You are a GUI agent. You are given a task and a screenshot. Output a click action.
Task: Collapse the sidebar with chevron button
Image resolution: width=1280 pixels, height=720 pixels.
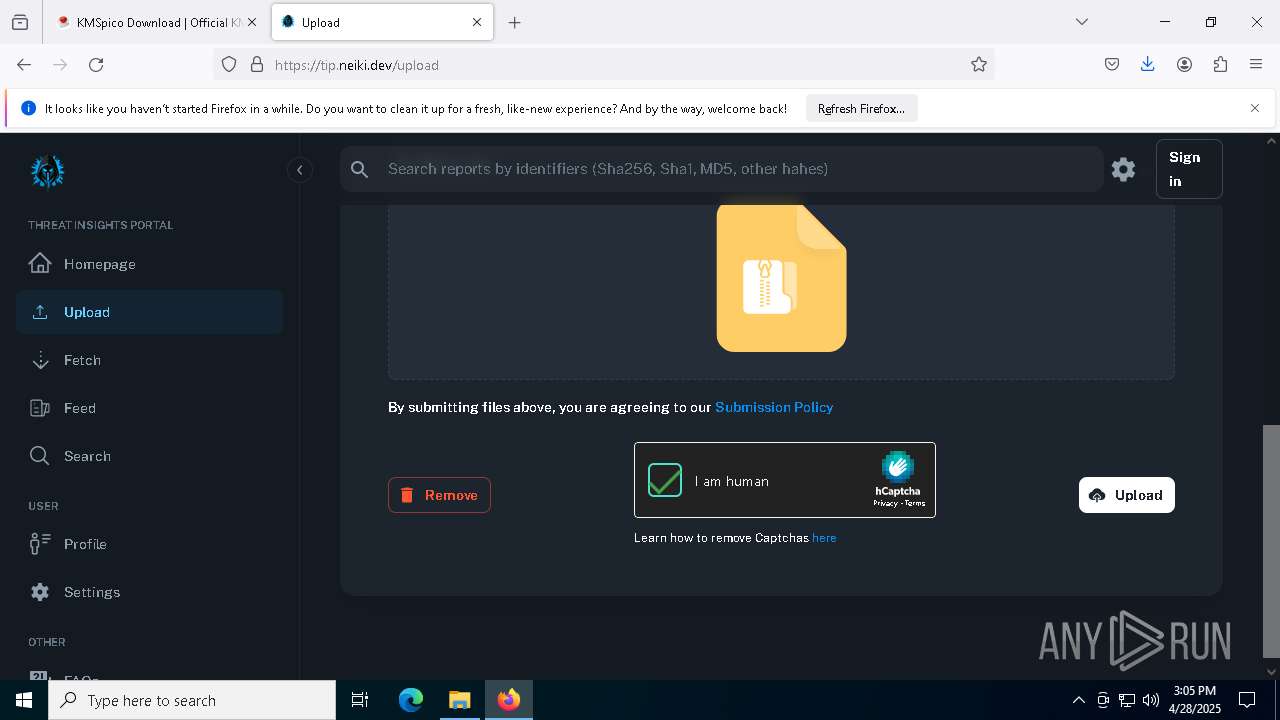point(299,170)
